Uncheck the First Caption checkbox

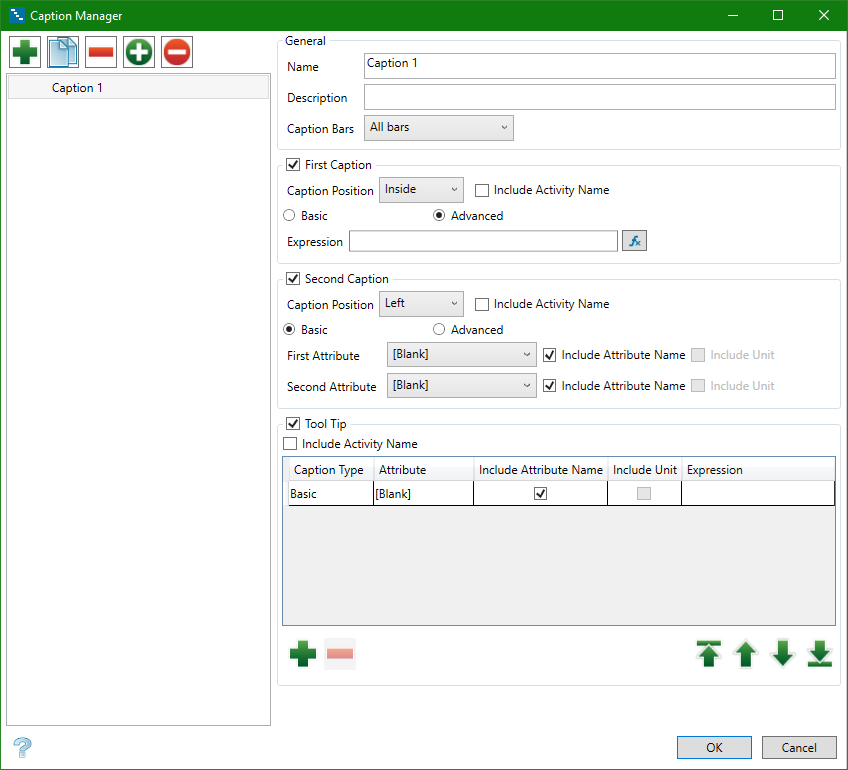point(293,165)
